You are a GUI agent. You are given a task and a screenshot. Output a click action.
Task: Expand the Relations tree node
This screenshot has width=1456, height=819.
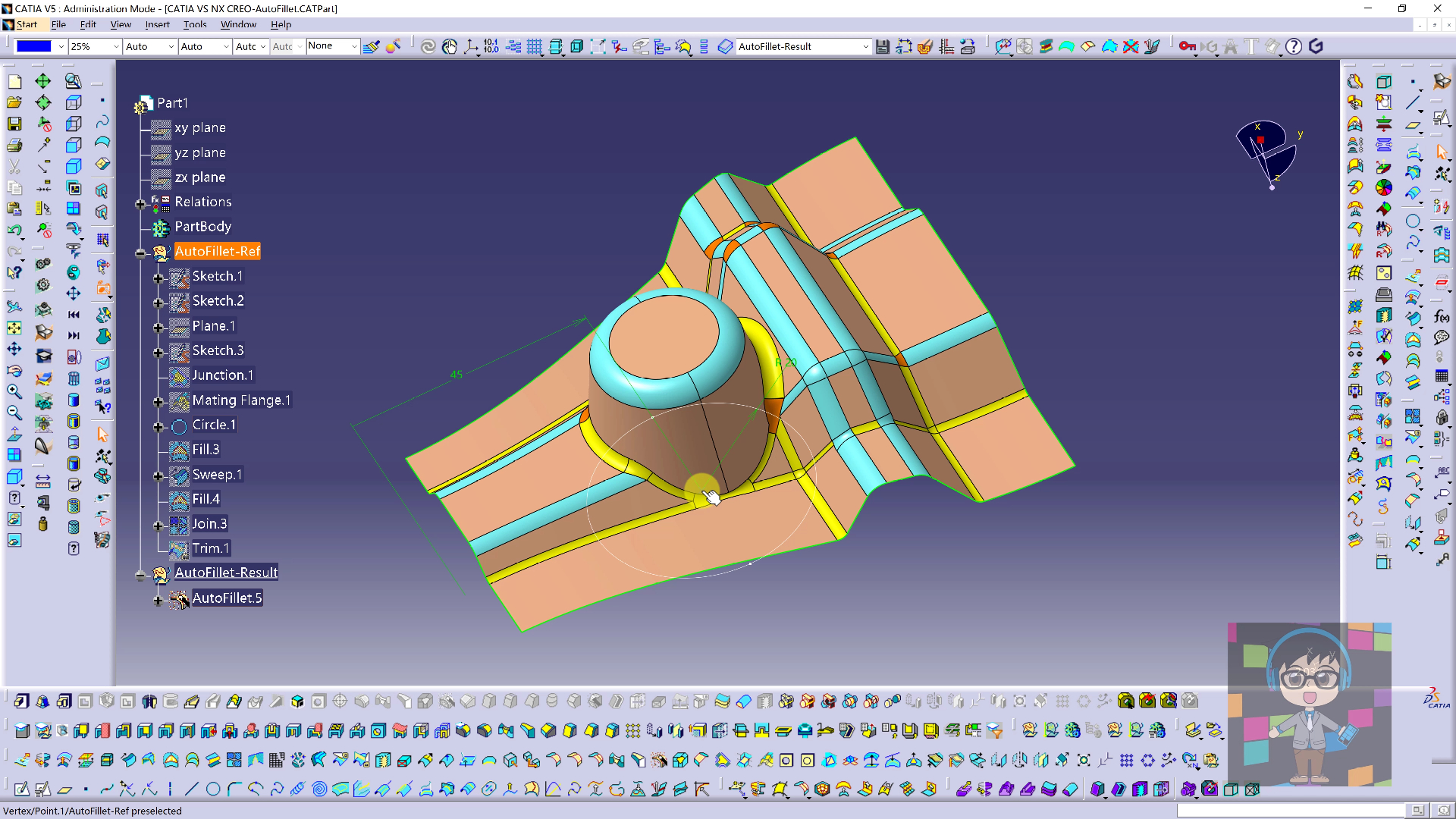coord(140,204)
